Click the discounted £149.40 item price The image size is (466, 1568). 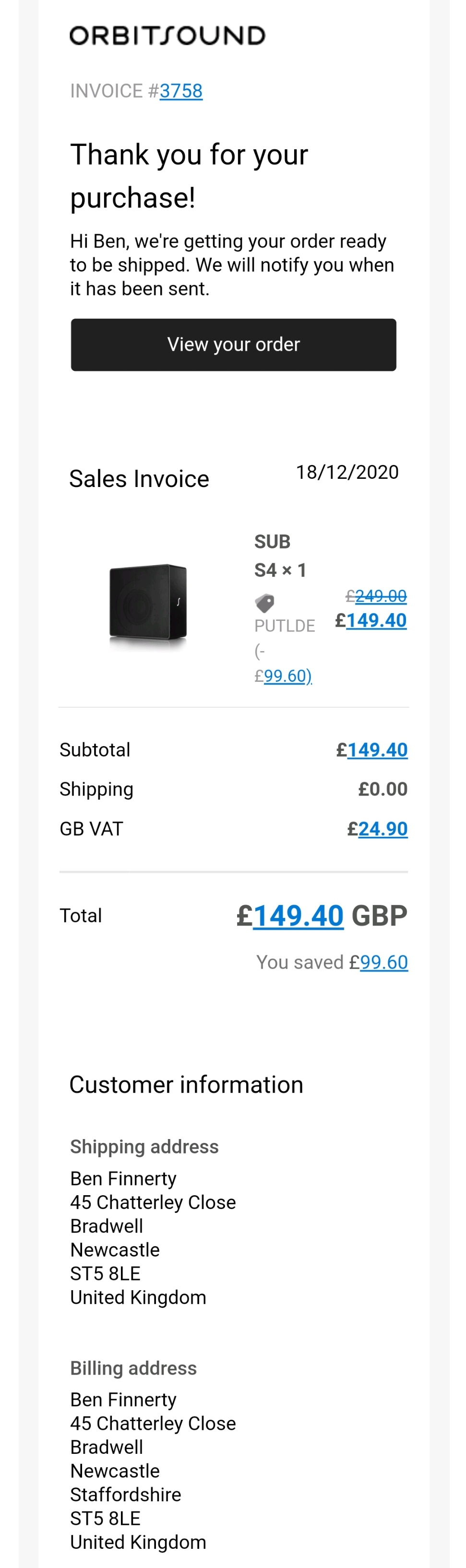tap(371, 620)
